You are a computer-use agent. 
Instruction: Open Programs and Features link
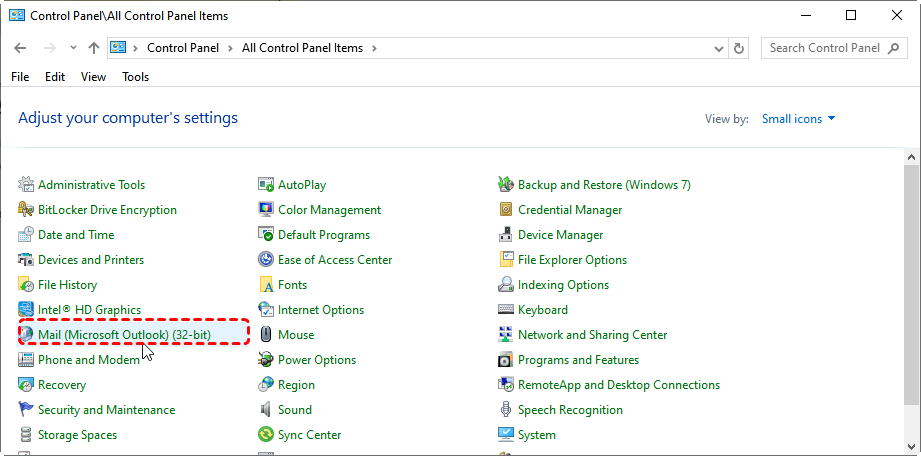tap(578, 360)
